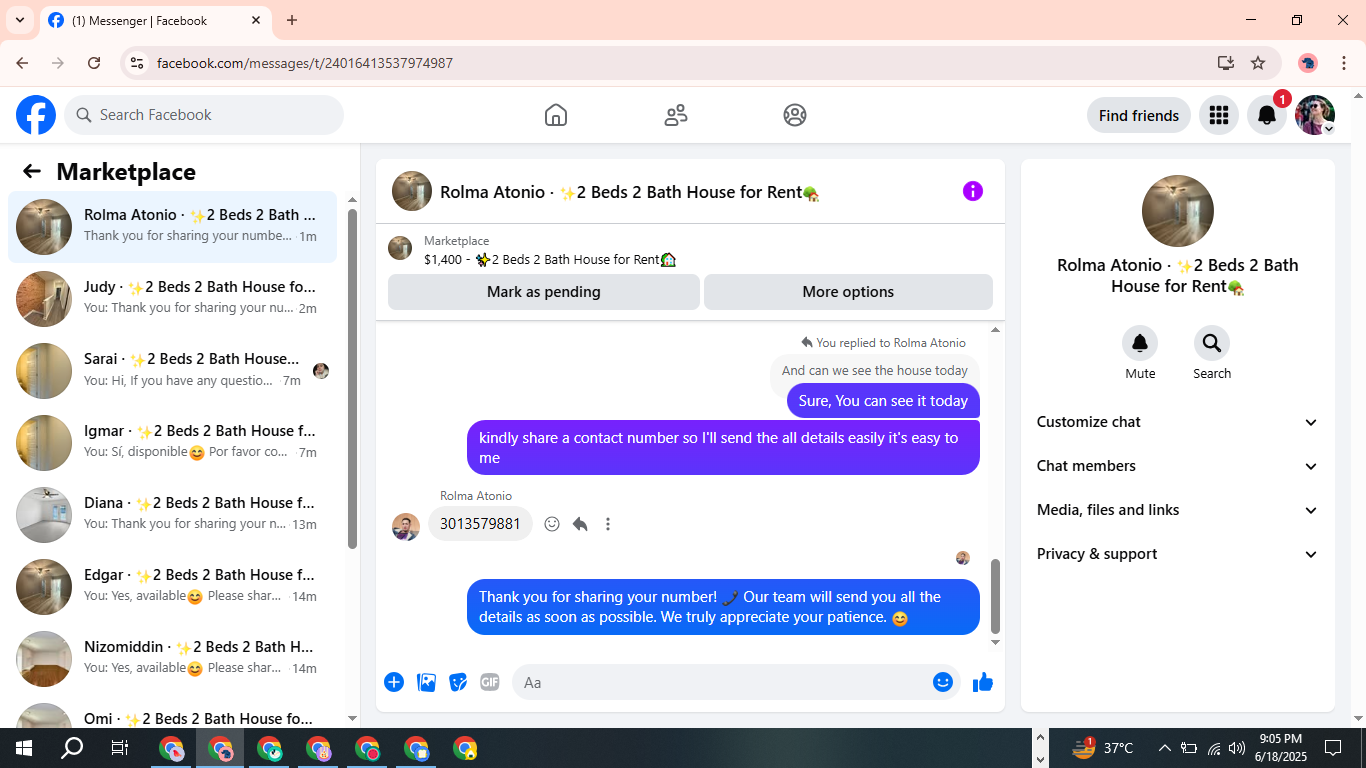Click Find friends button

tap(1139, 115)
